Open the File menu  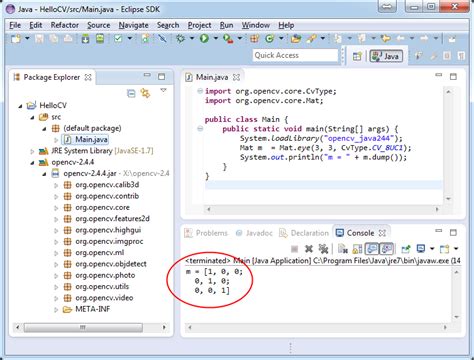click(x=15, y=25)
